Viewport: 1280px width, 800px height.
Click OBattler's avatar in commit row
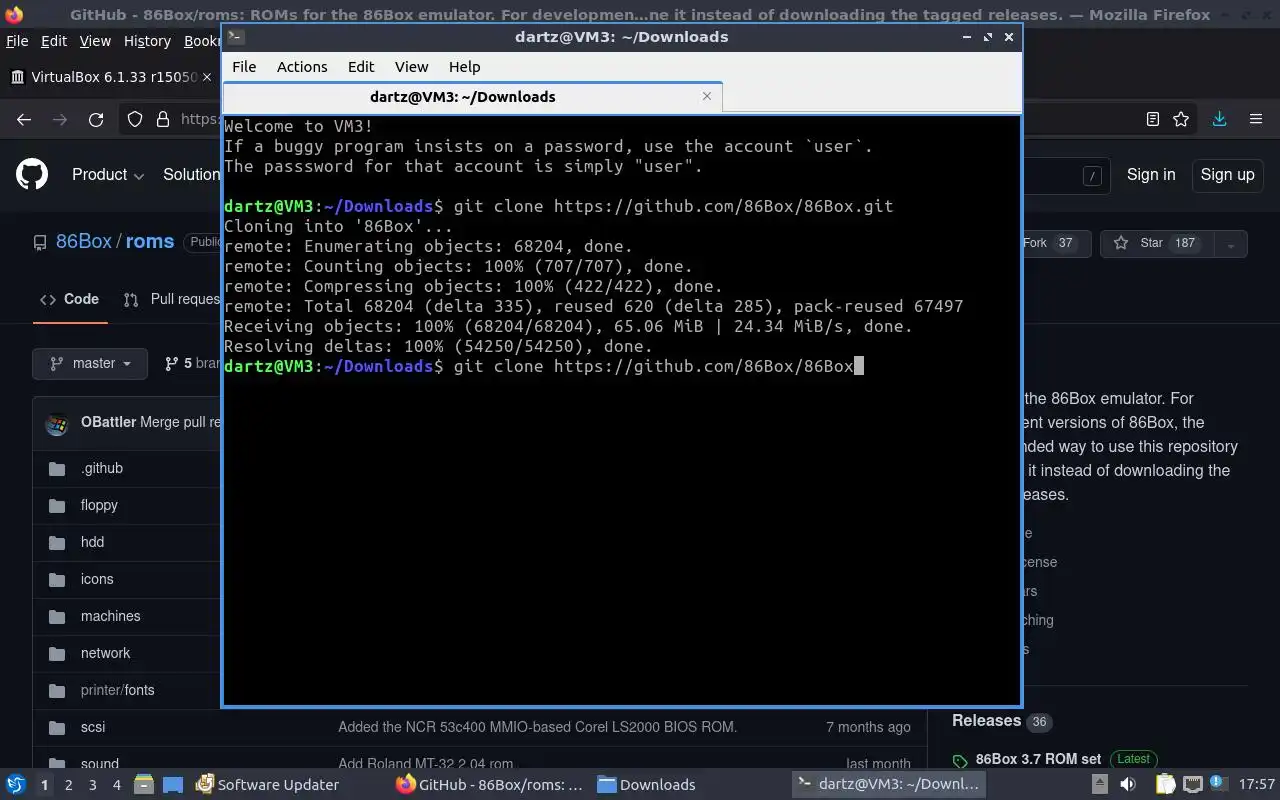(58, 422)
